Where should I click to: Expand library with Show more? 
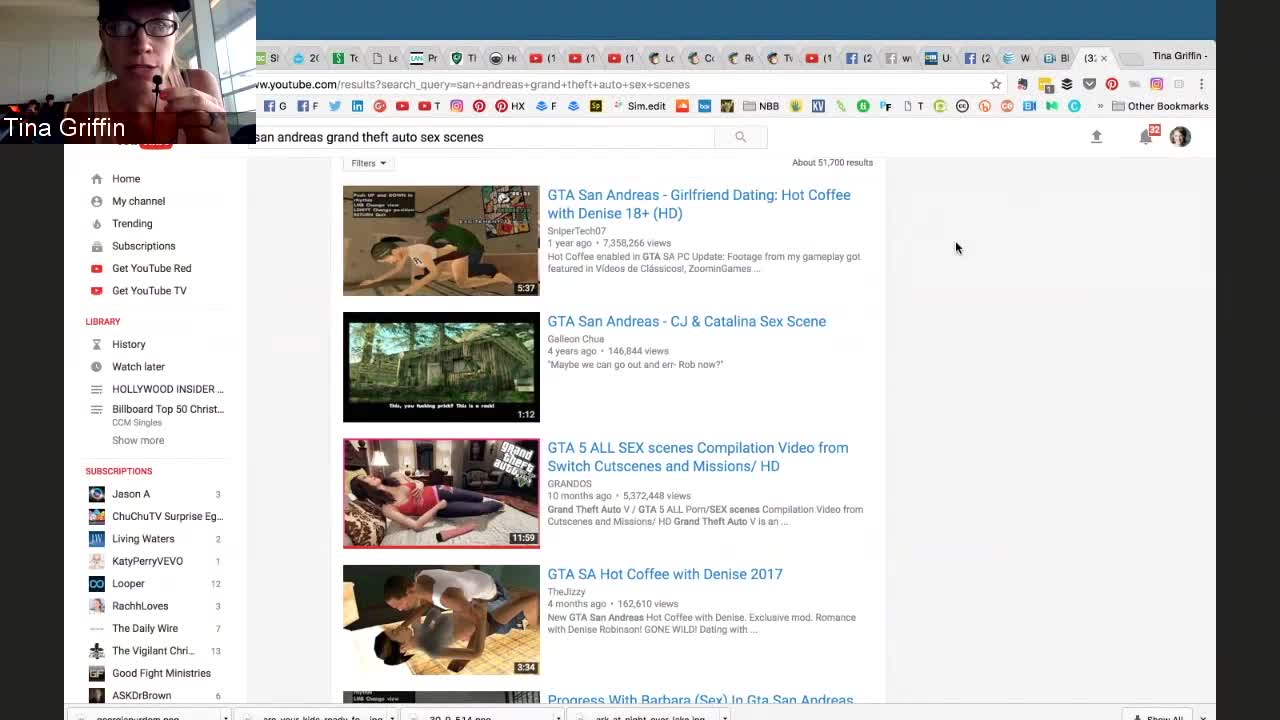coord(138,440)
